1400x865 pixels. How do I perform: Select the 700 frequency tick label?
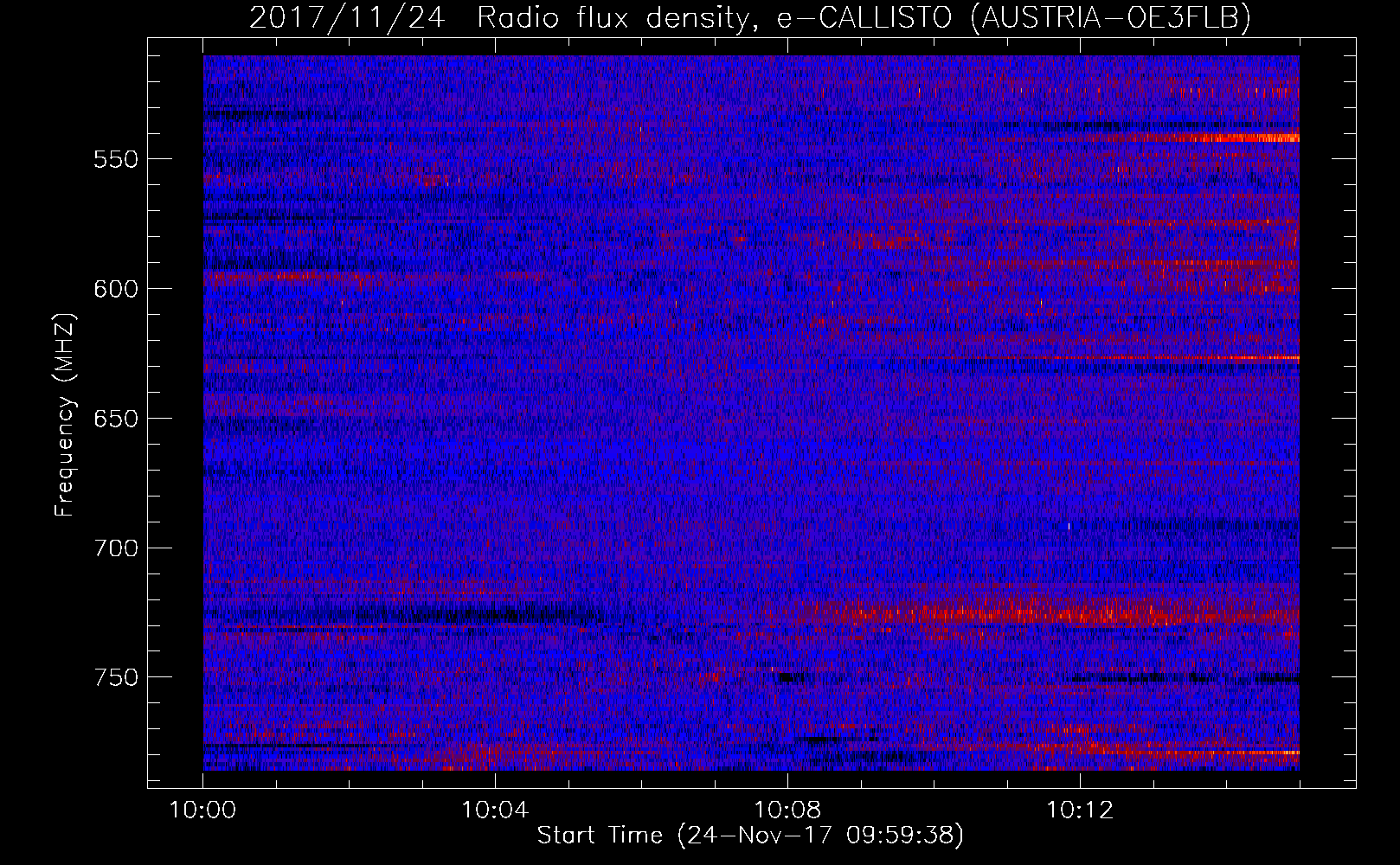tap(116, 548)
